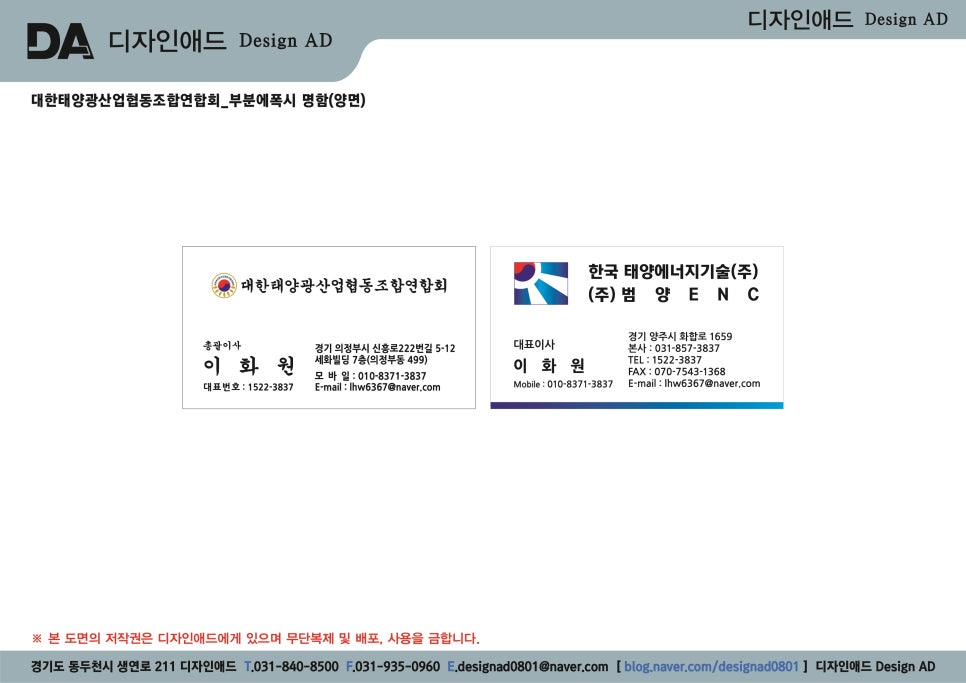Click footer phone T.031-840-8500
Screen dimensions: 966x683
click(x=291, y=666)
